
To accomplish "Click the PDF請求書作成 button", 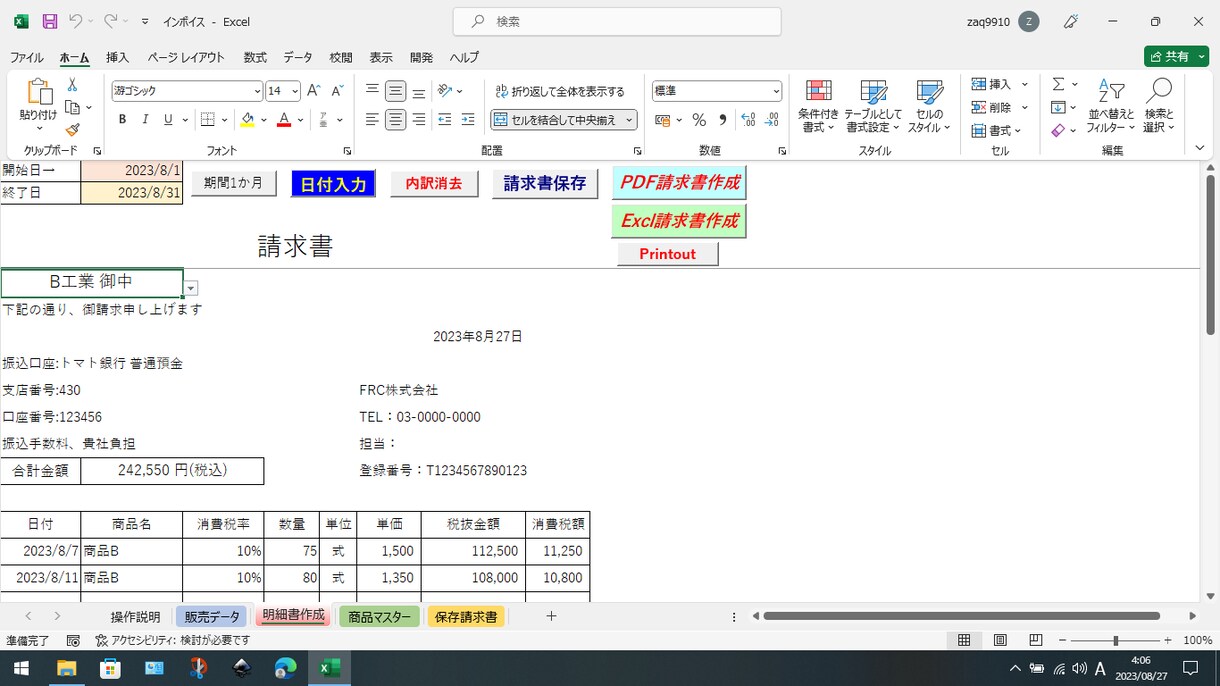I will (x=679, y=182).
